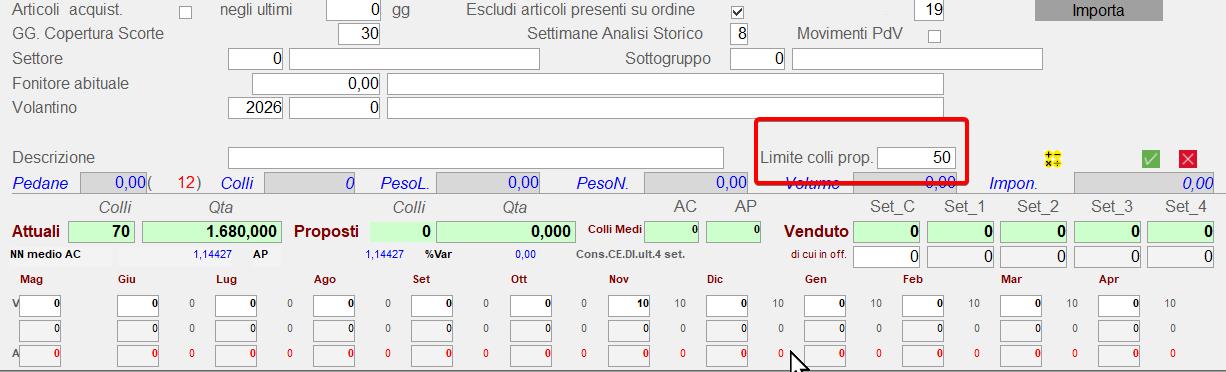Screen dimensions: 1226x372
Task: Edit Limite colli prop. value 50
Action: click(x=917, y=158)
